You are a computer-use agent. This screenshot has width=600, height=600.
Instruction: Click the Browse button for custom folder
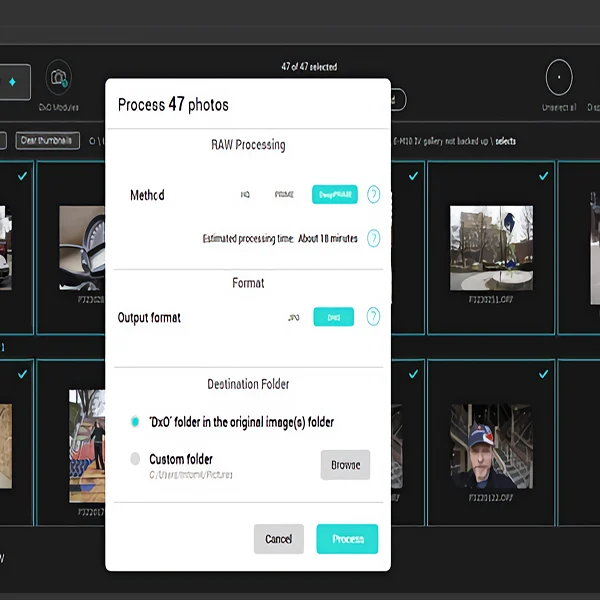click(345, 465)
